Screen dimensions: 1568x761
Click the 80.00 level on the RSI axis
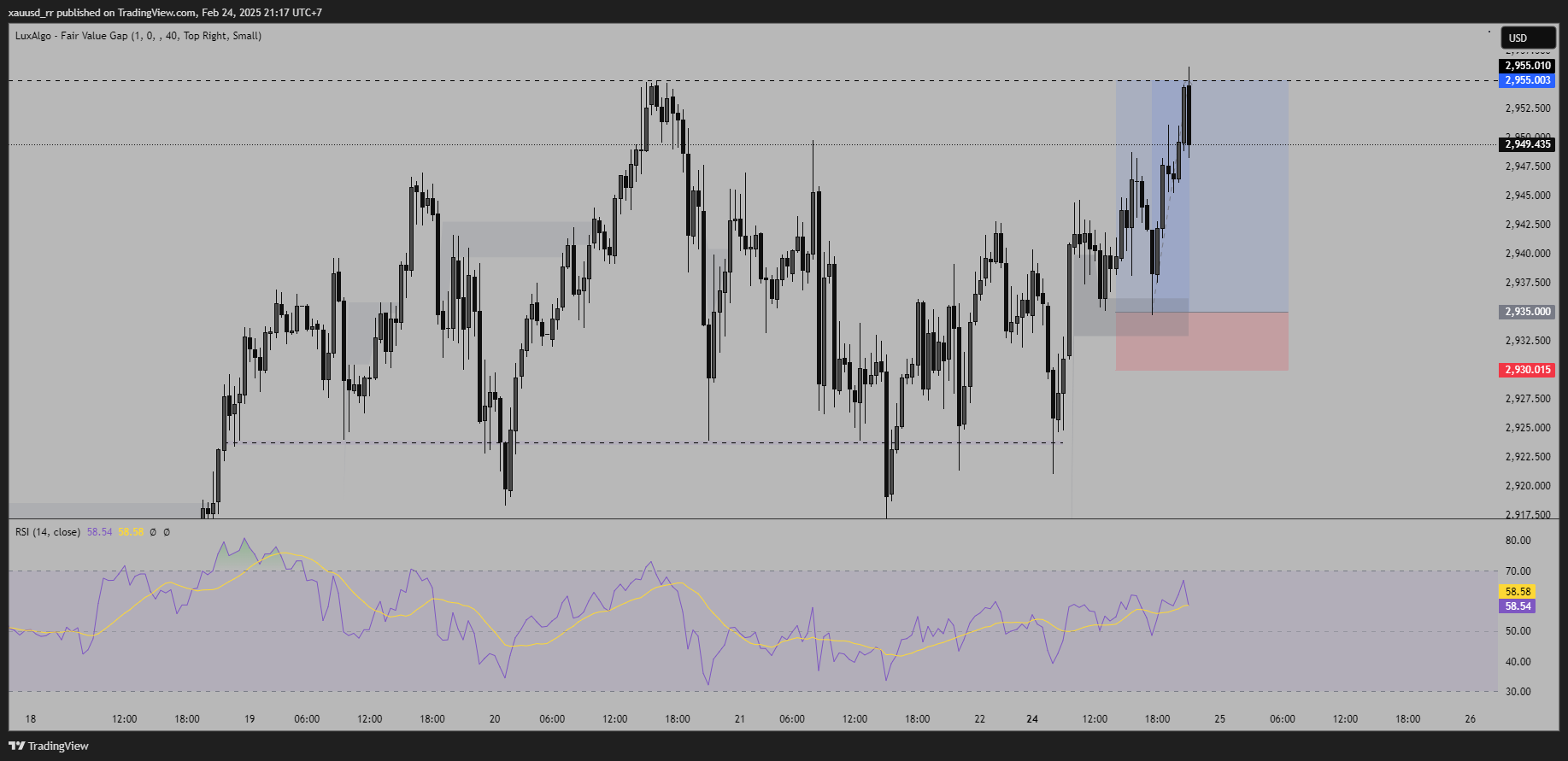tap(1518, 541)
